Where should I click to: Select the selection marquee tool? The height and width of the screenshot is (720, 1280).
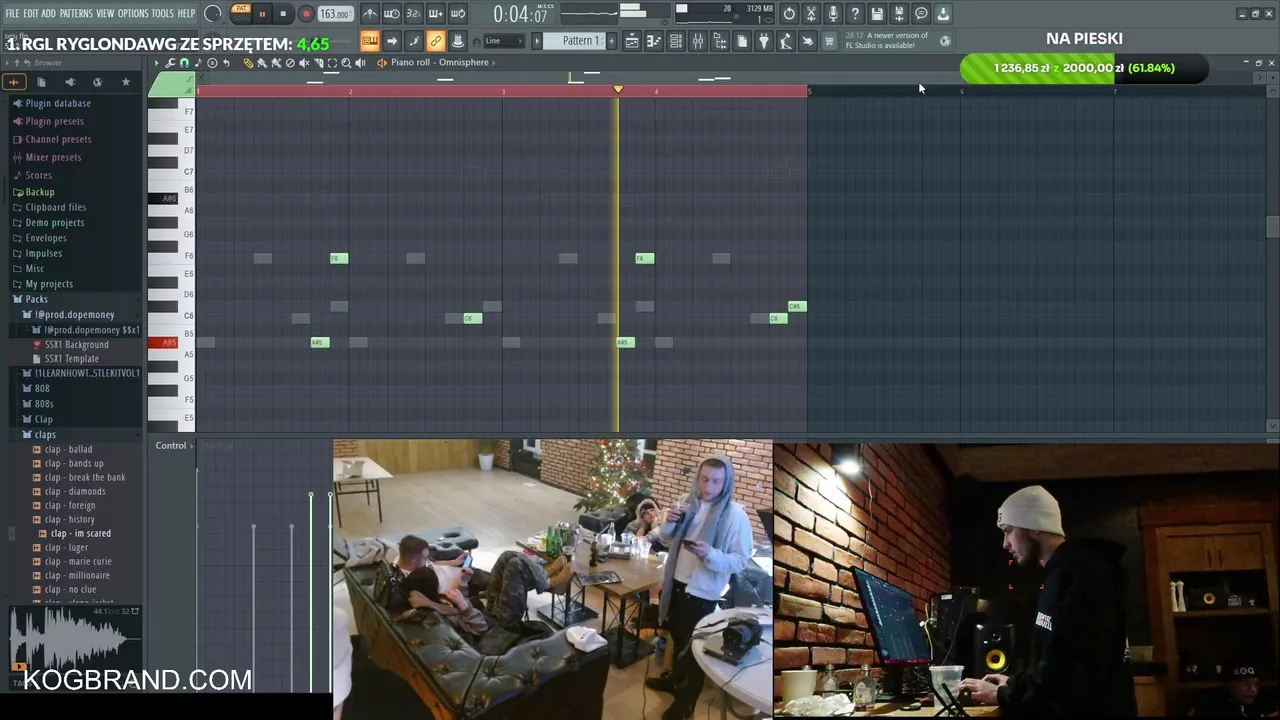332,62
